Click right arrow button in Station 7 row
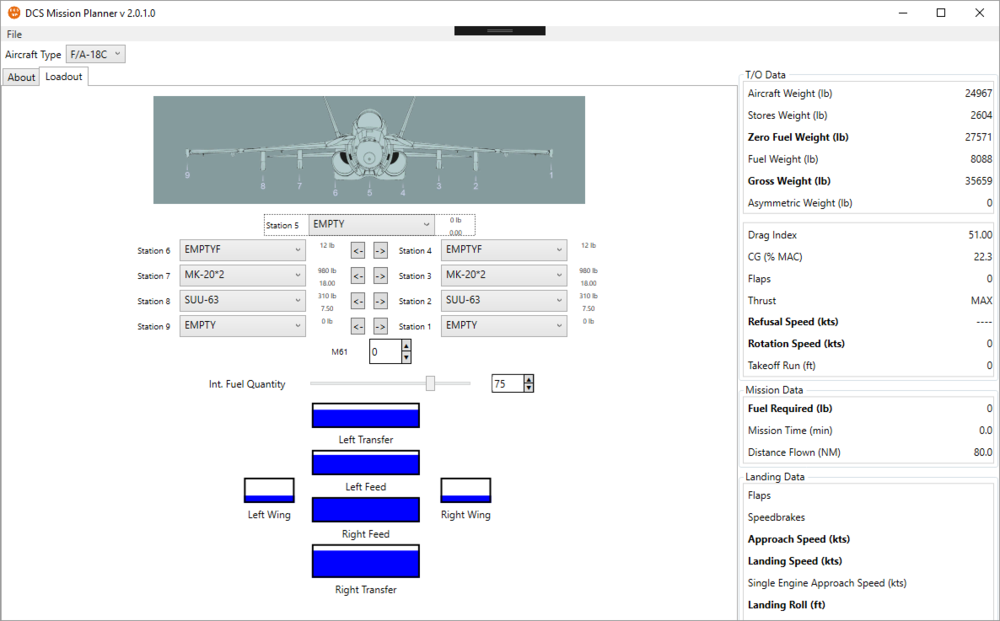1000x621 pixels. click(x=380, y=276)
